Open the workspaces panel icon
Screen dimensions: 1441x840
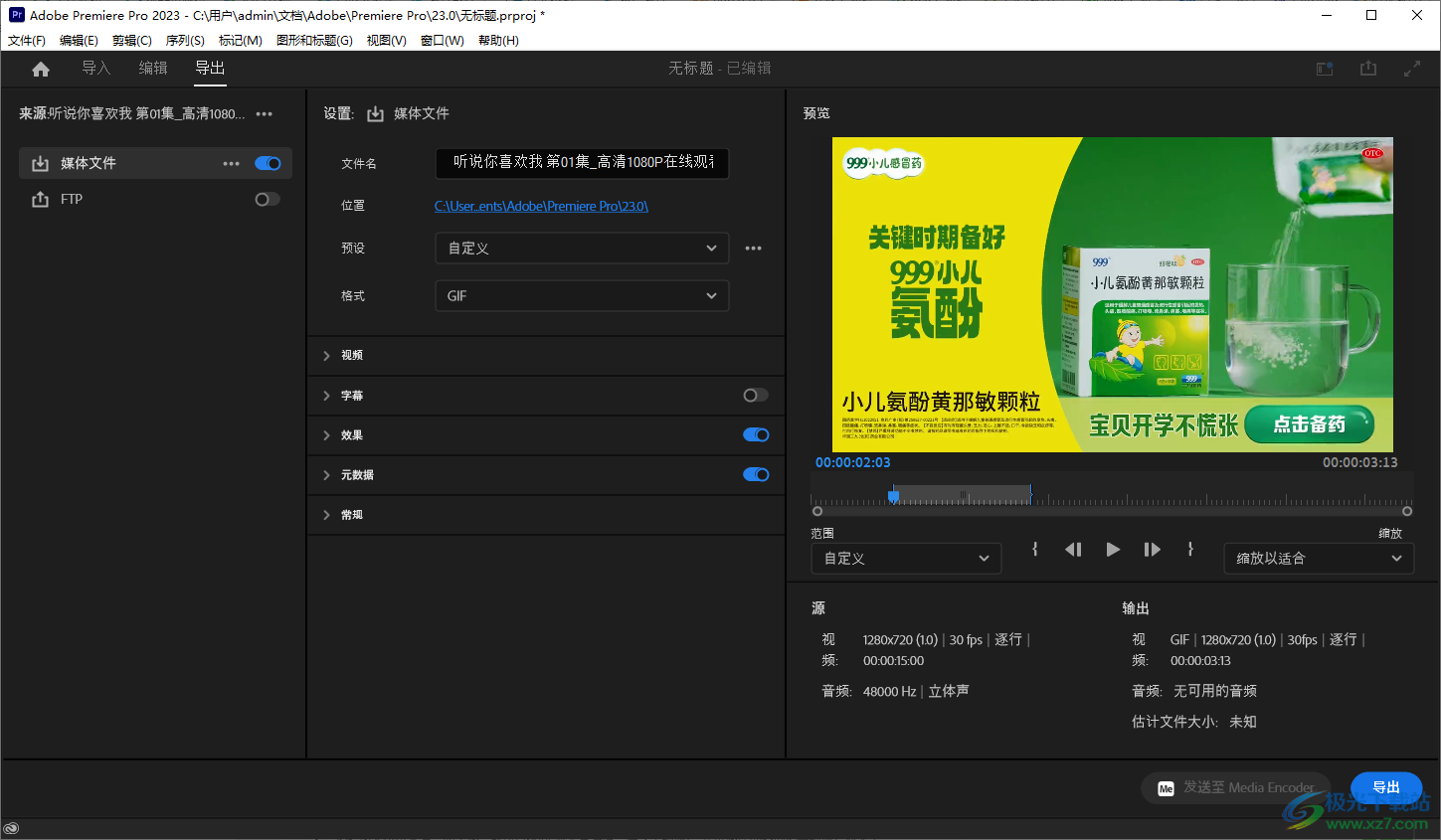point(1325,69)
